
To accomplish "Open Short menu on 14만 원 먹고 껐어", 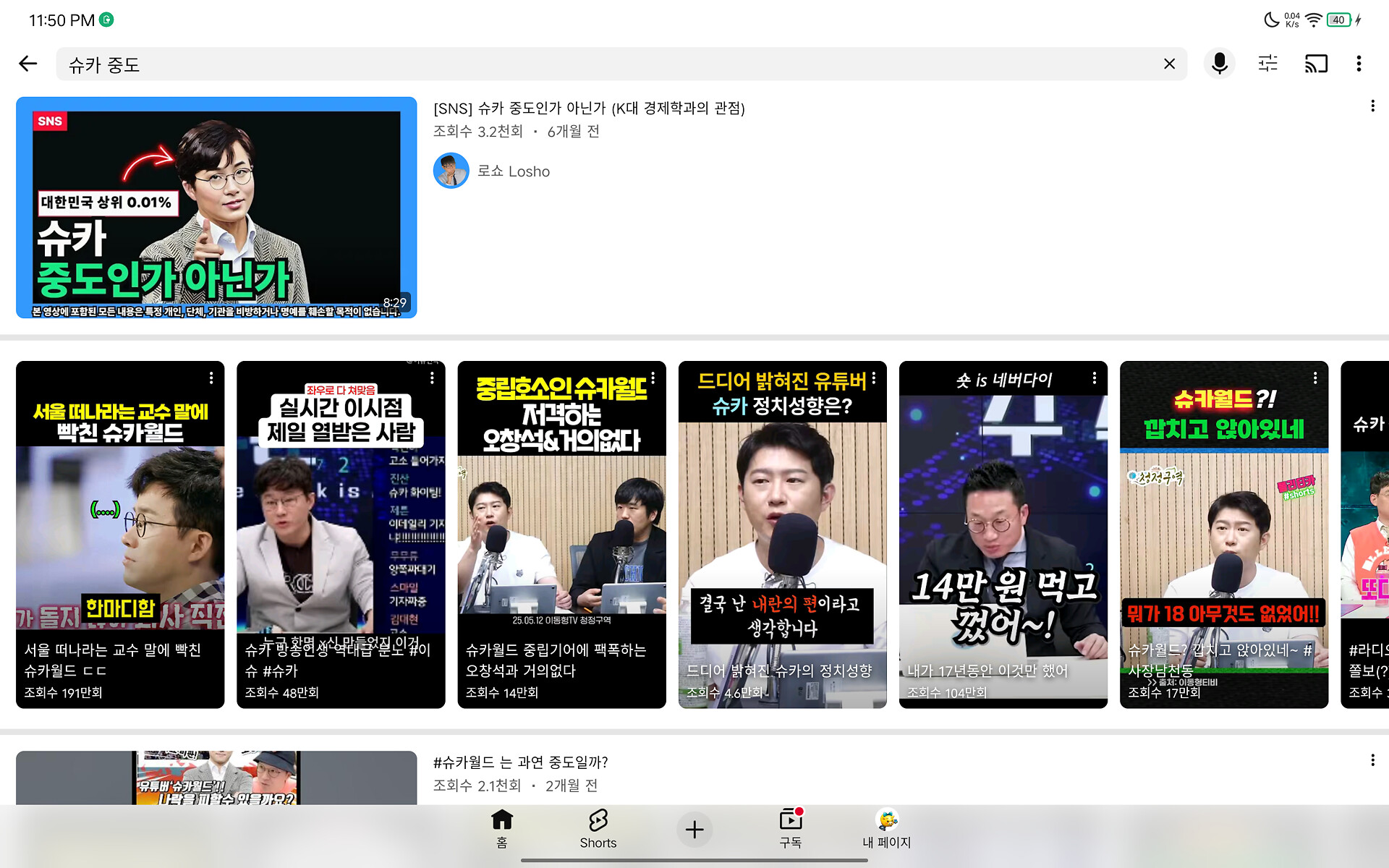I will coord(1094,378).
